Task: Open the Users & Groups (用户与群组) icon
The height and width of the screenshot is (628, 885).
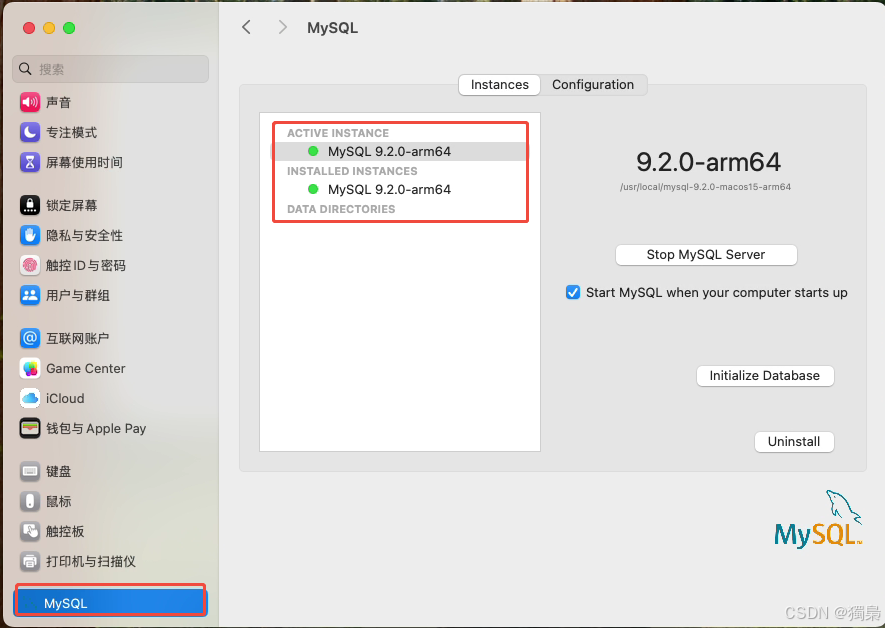Action: pos(30,295)
